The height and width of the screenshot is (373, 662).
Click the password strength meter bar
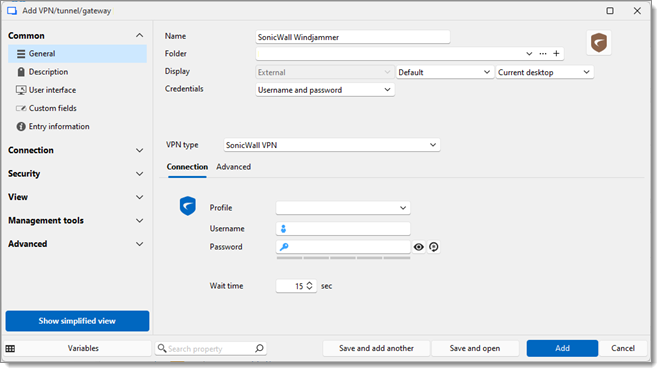pyautogui.click(x=343, y=258)
